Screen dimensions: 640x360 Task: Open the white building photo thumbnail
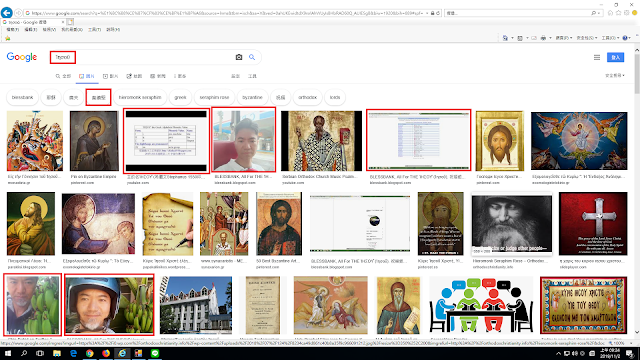[196, 305]
